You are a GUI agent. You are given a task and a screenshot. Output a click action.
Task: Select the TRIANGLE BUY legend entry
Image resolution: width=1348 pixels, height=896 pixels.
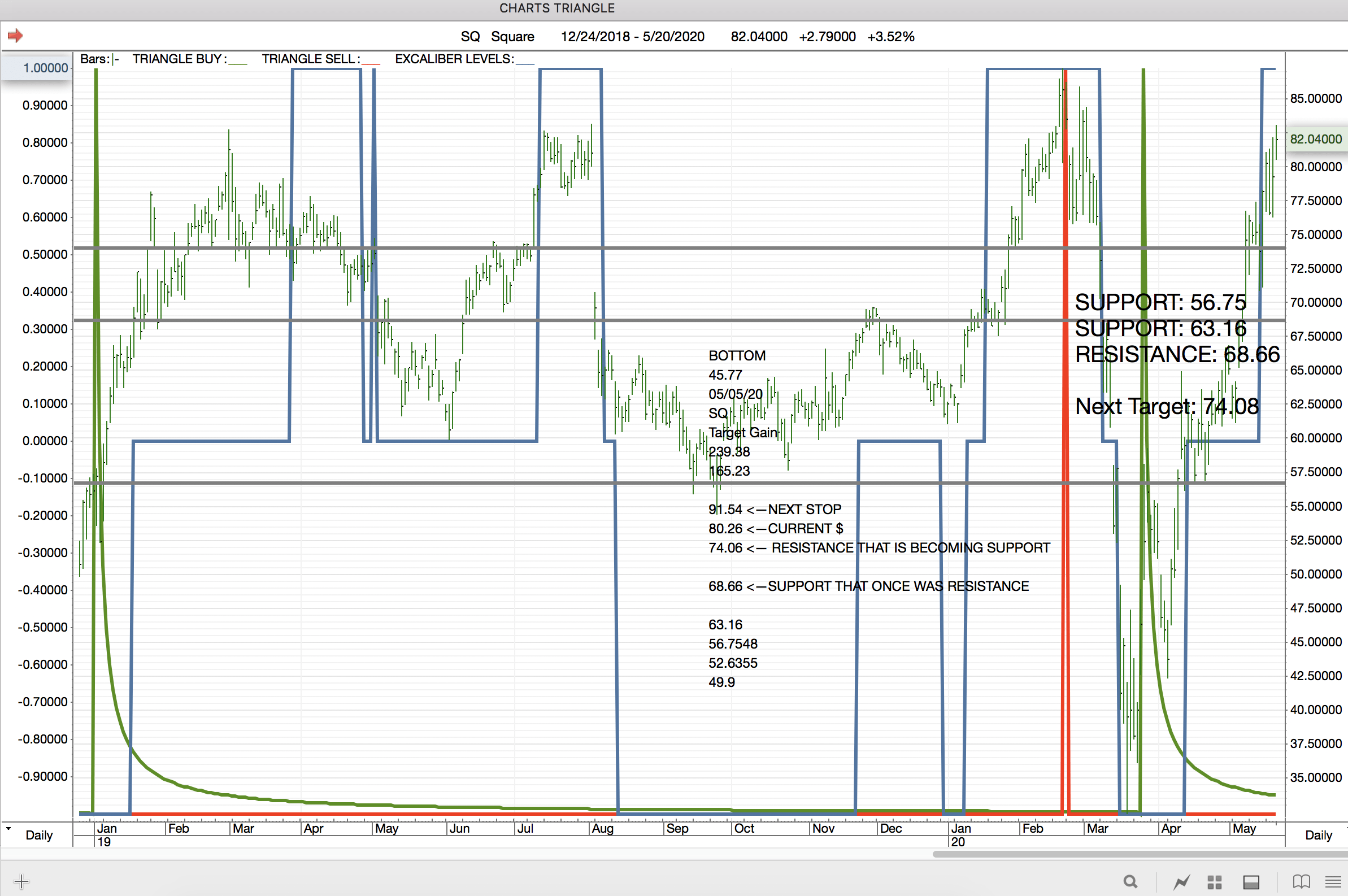coord(189,59)
